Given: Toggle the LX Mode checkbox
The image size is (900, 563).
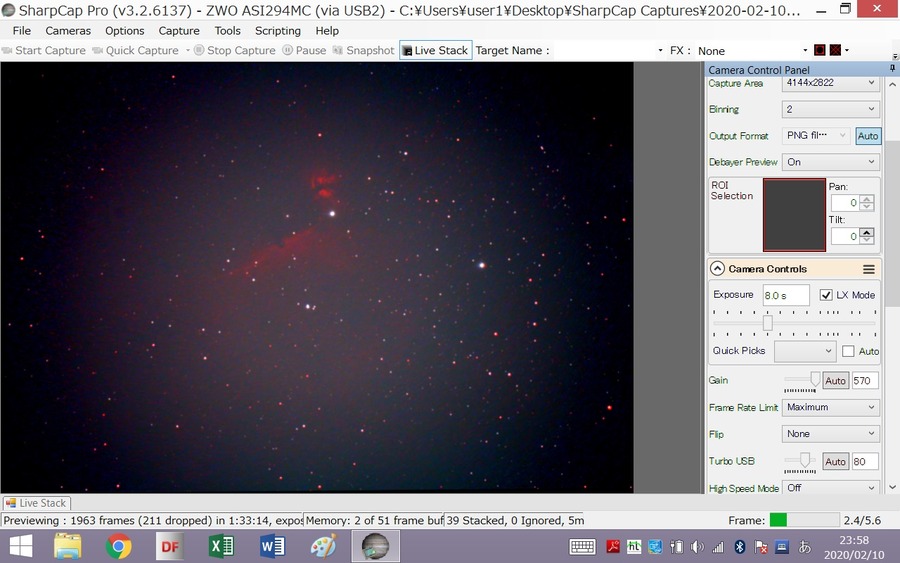Looking at the screenshot, I should [x=826, y=295].
